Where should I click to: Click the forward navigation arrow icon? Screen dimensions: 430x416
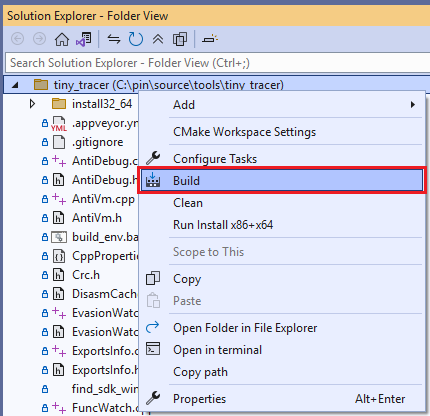click(x=39, y=39)
